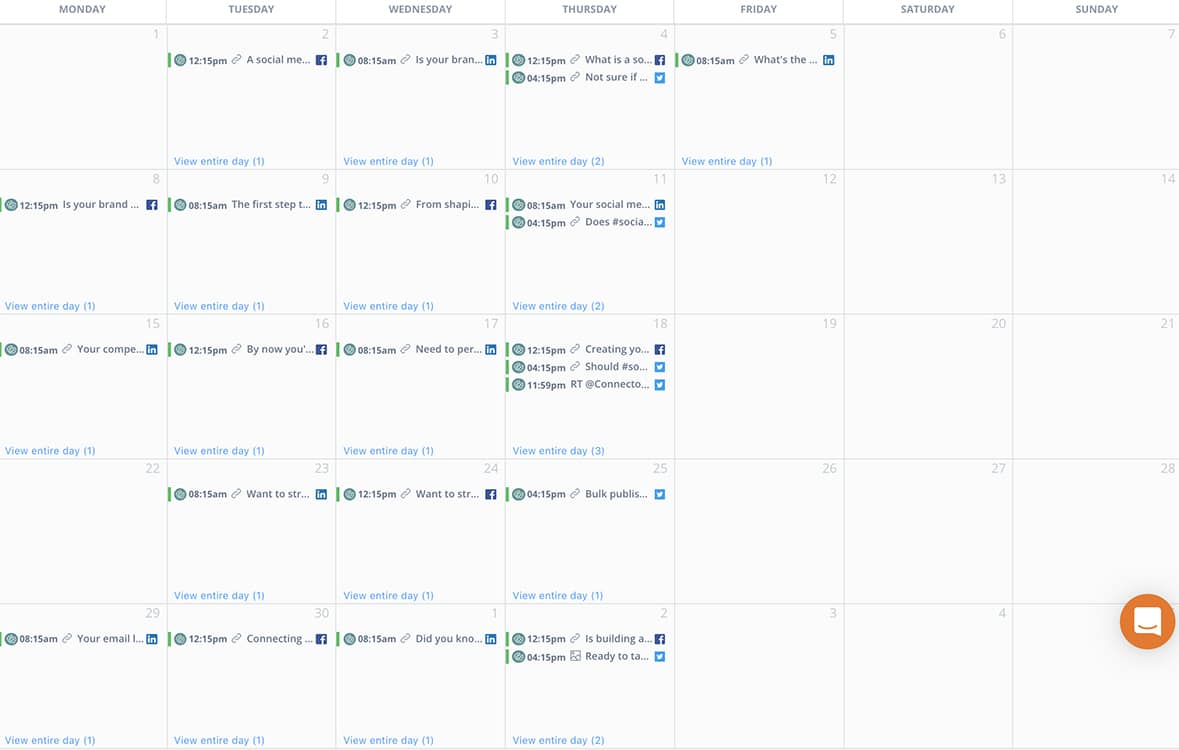Click LinkedIn icon on "Did you kno..." post

click(490, 639)
